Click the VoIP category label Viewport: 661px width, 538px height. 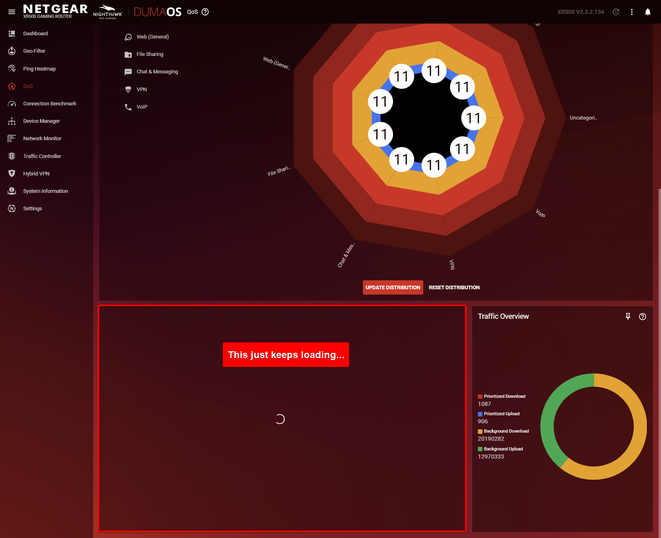point(142,107)
